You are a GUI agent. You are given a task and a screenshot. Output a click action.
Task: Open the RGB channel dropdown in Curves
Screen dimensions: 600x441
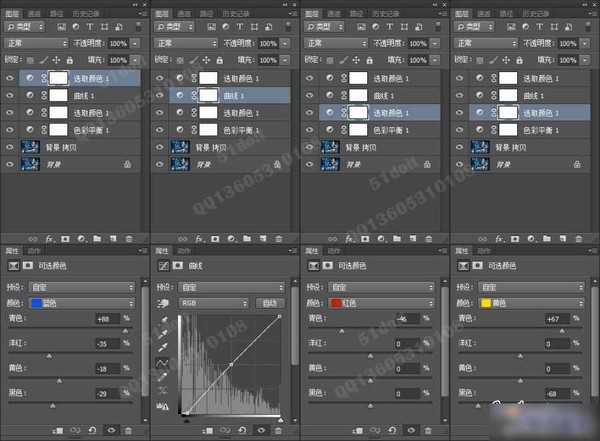click(215, 301)
